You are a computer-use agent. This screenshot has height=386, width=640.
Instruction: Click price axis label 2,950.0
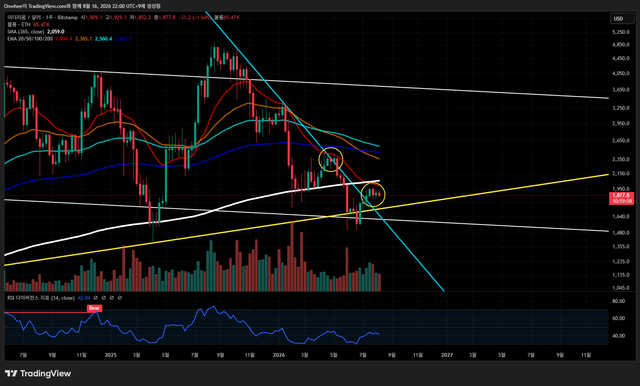coord(621,123)
